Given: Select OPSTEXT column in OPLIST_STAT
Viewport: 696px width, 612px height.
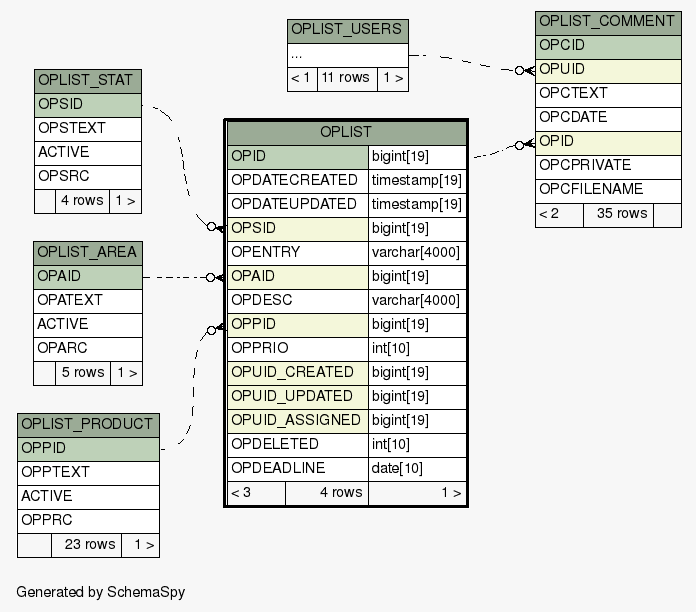Looking at the screenshot, I should pos(87,128).
